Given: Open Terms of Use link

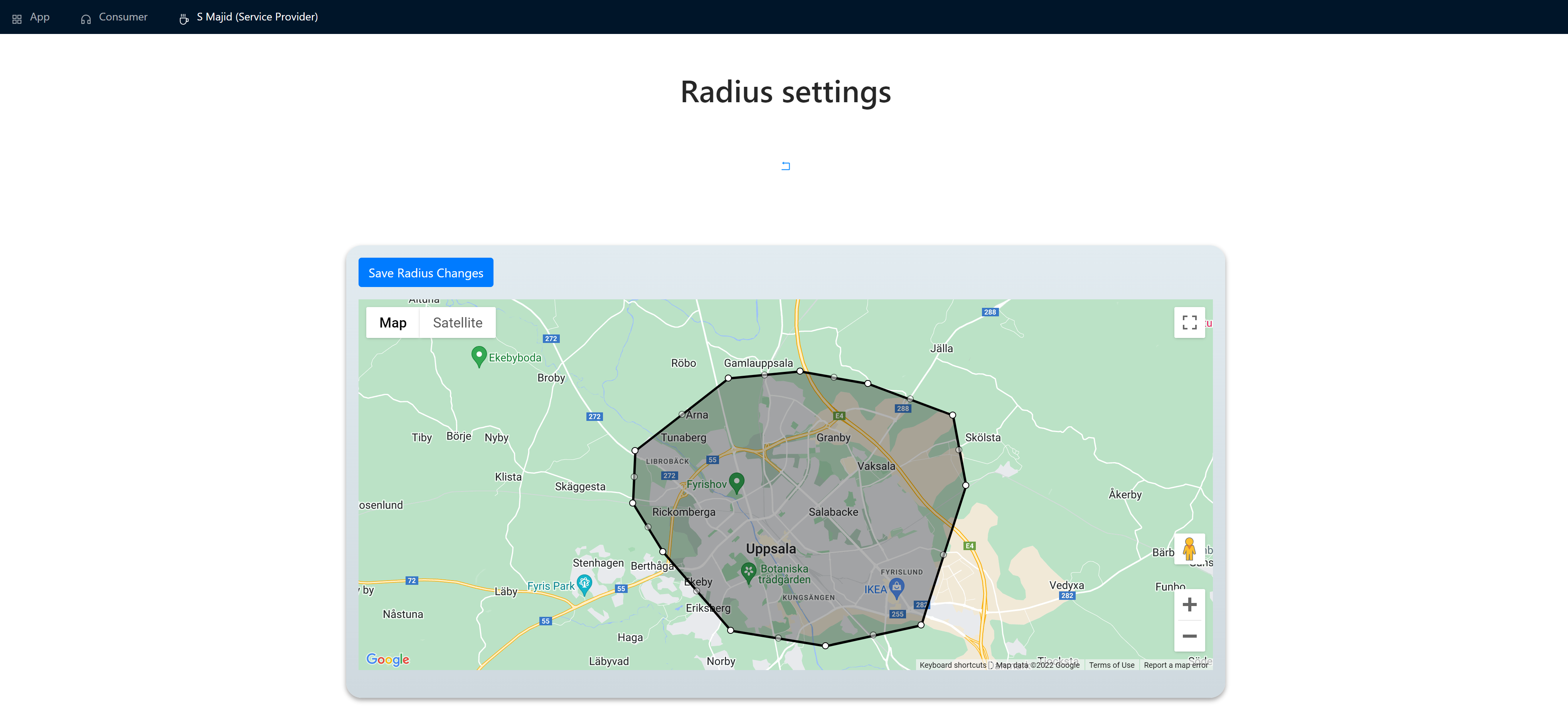Looking at the screenshot, I should (1112, 665).
